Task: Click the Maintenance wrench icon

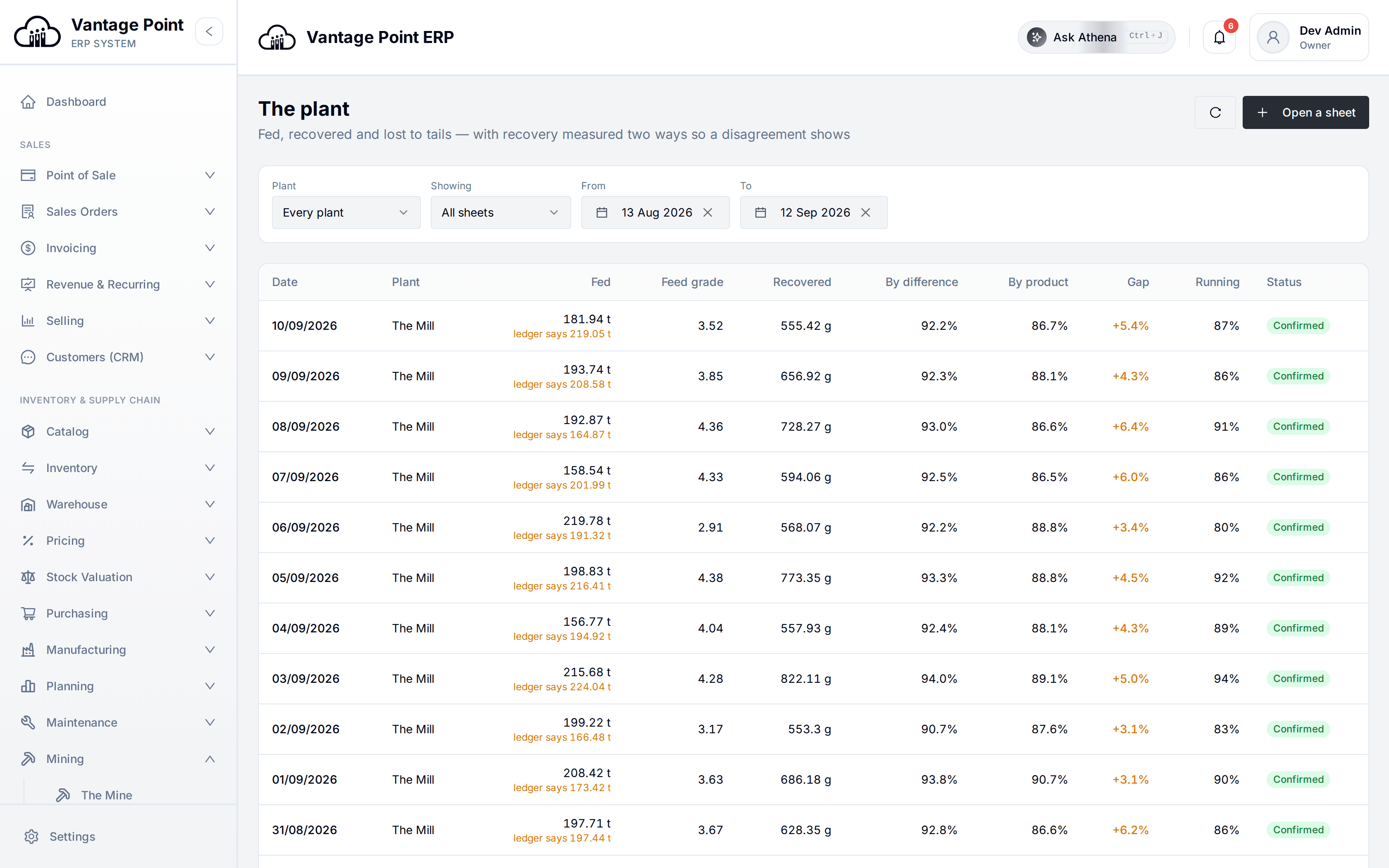Action: coord(28,723)
